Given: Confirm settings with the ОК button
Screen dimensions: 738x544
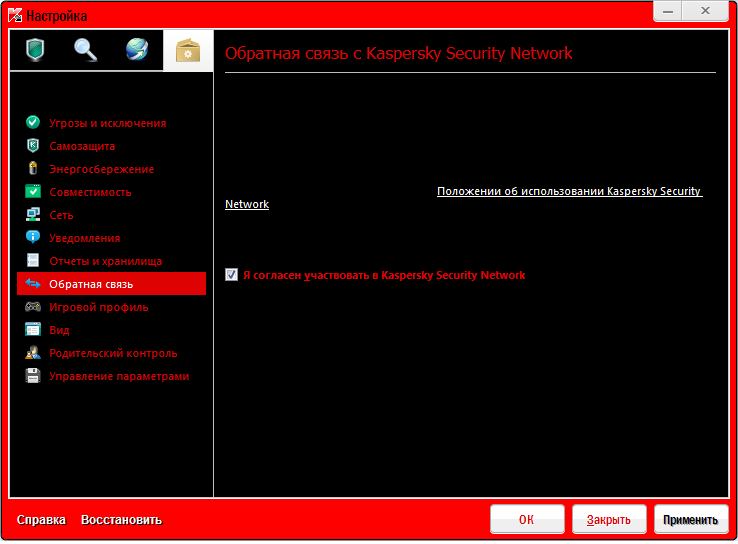Looking at the screenshot, I should [527, 520].
